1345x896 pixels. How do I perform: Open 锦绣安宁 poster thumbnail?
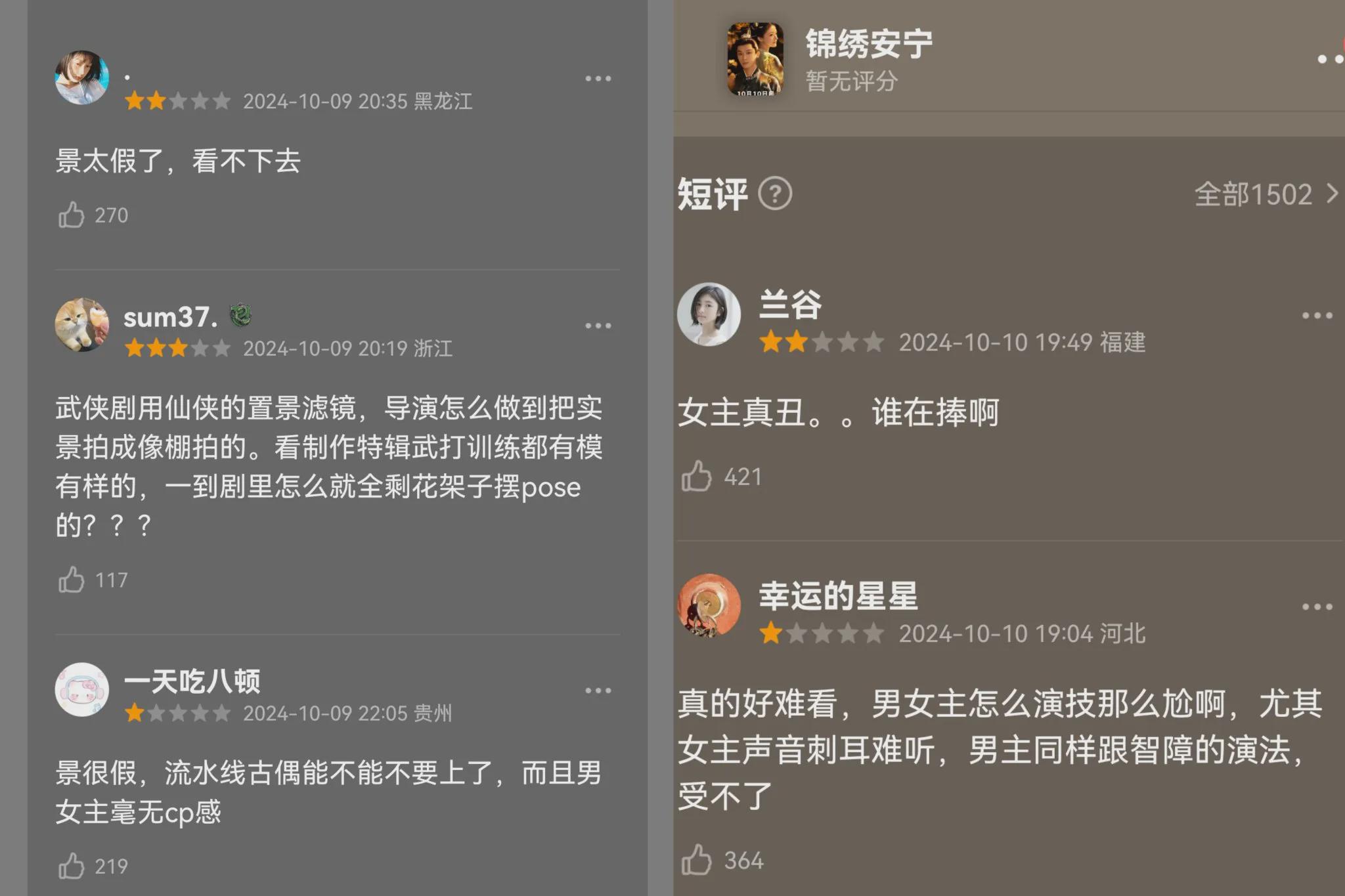pyautogui.click(x=755, y=60)
